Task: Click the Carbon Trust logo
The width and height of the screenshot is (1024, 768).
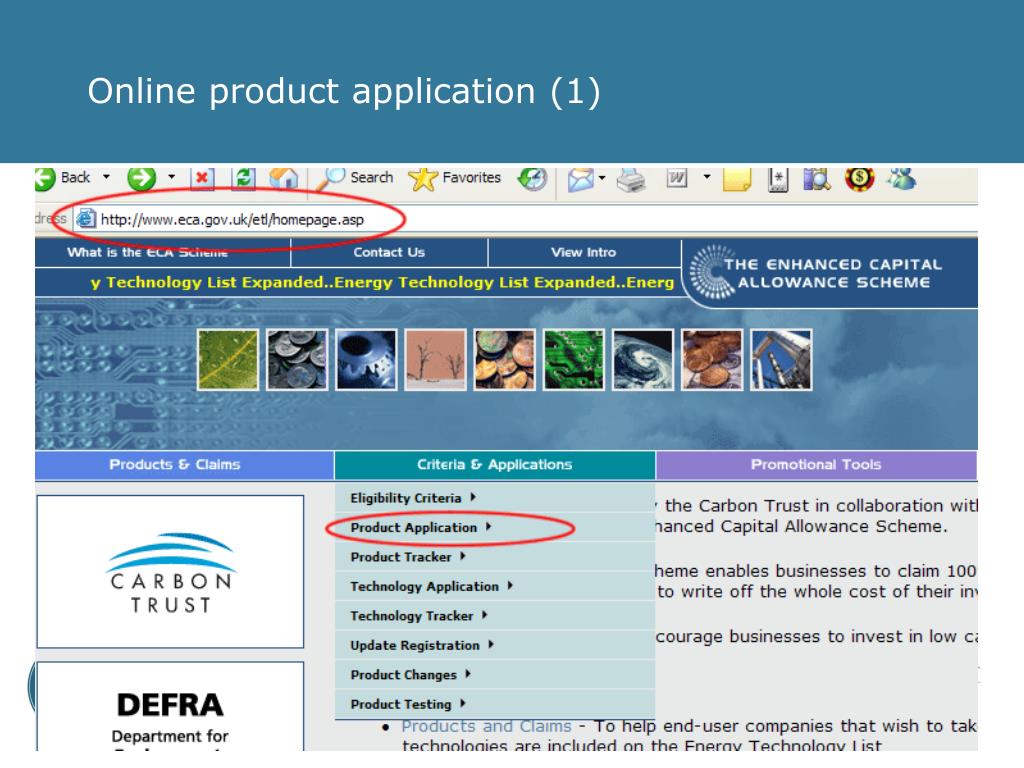Action: tap(170, 571)
